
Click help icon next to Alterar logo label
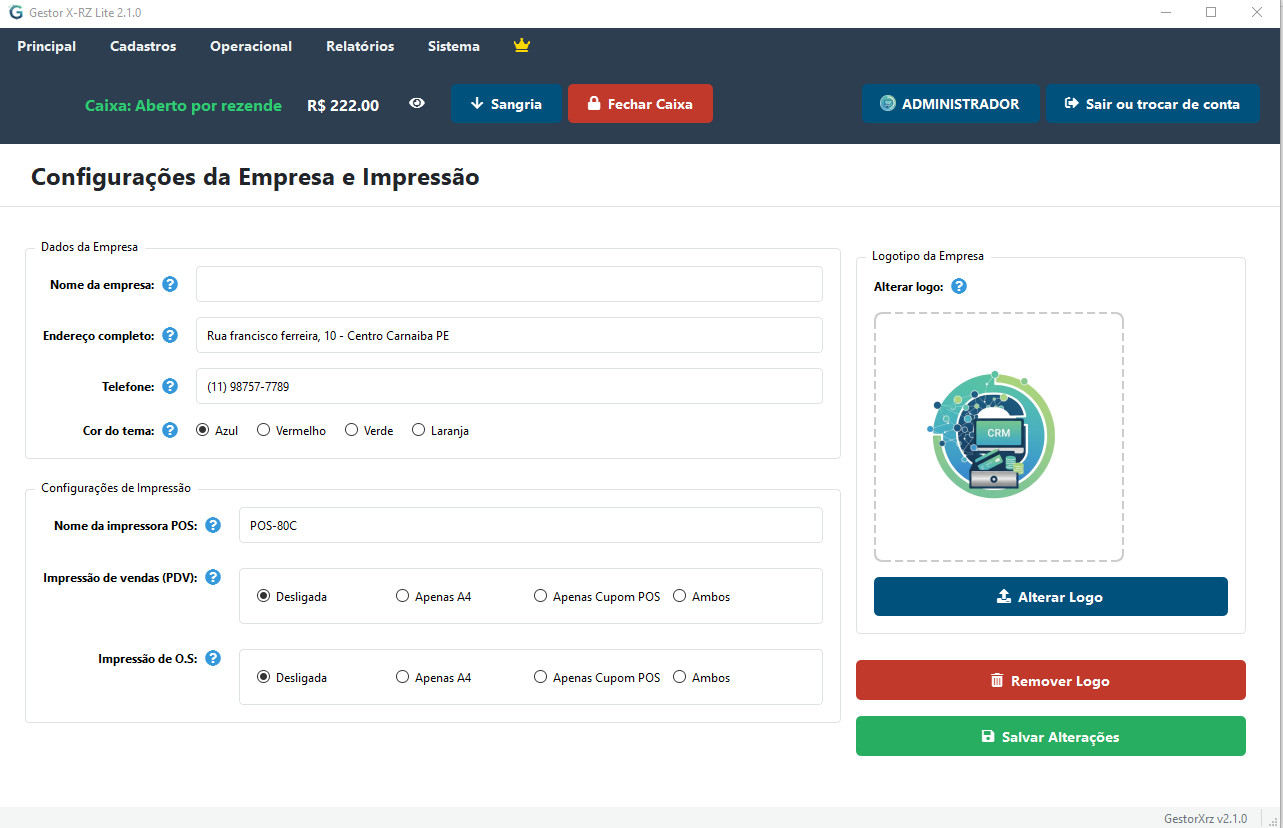tap(959, 286)
